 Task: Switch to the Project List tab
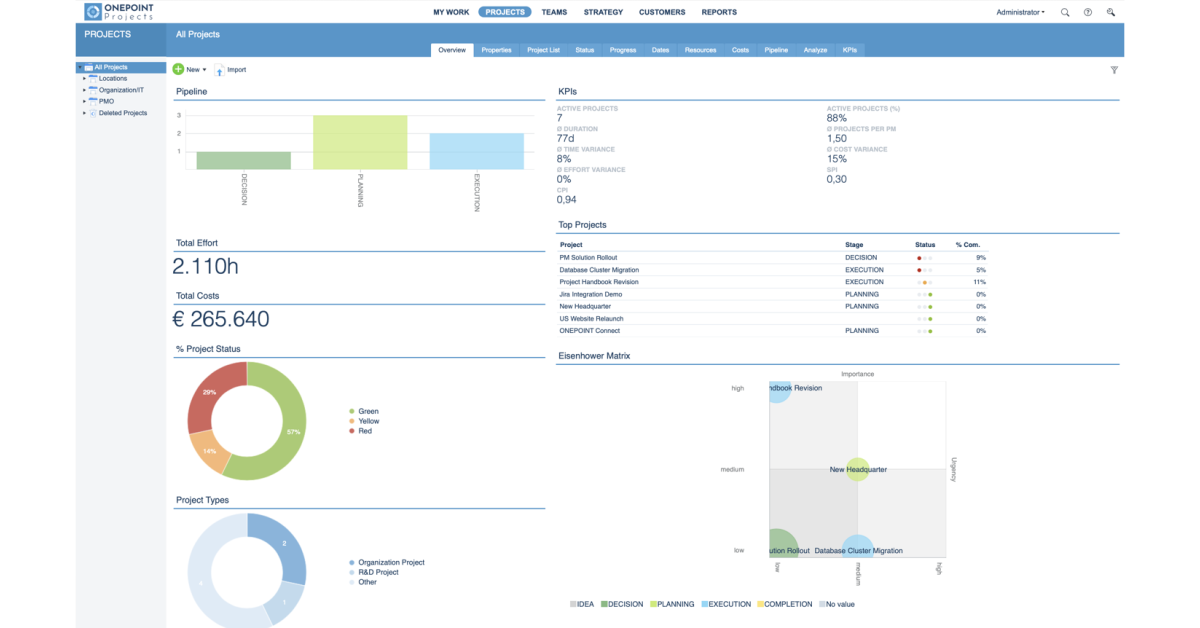[x=543, y=50]
